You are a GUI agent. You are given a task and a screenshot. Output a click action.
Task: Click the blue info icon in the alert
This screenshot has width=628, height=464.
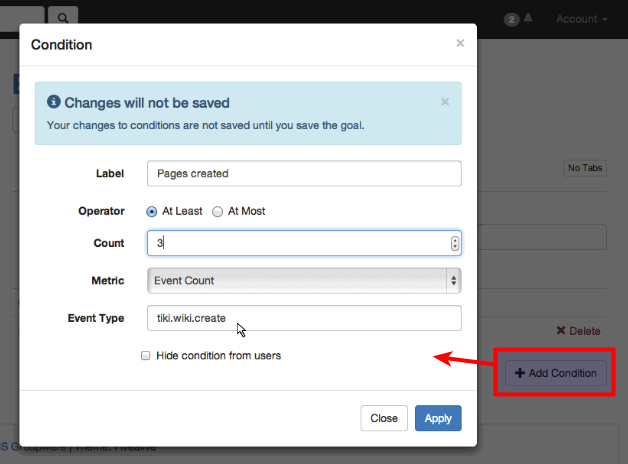coord(54,102)
